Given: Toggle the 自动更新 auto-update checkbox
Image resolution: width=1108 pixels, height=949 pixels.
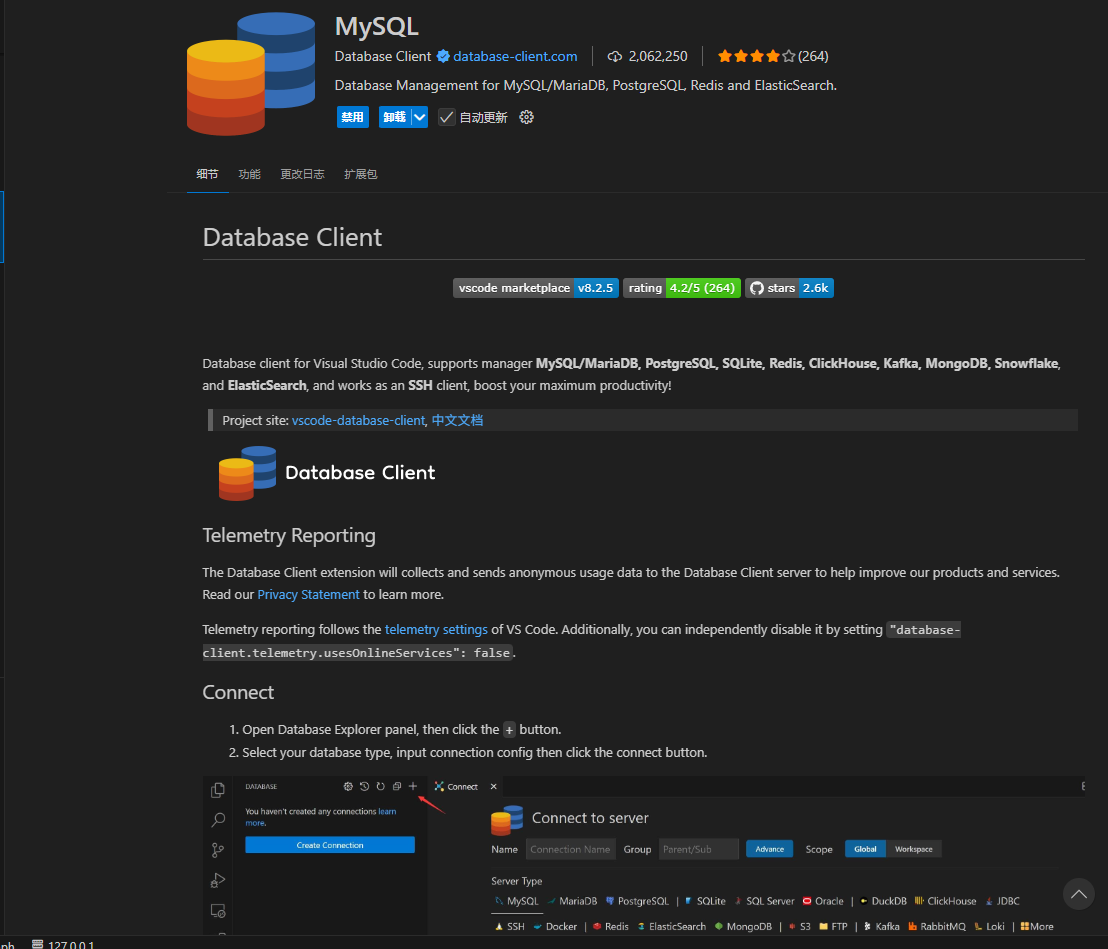Looking at the screenshot, I should pyautogui.click(x=446, y=117).
